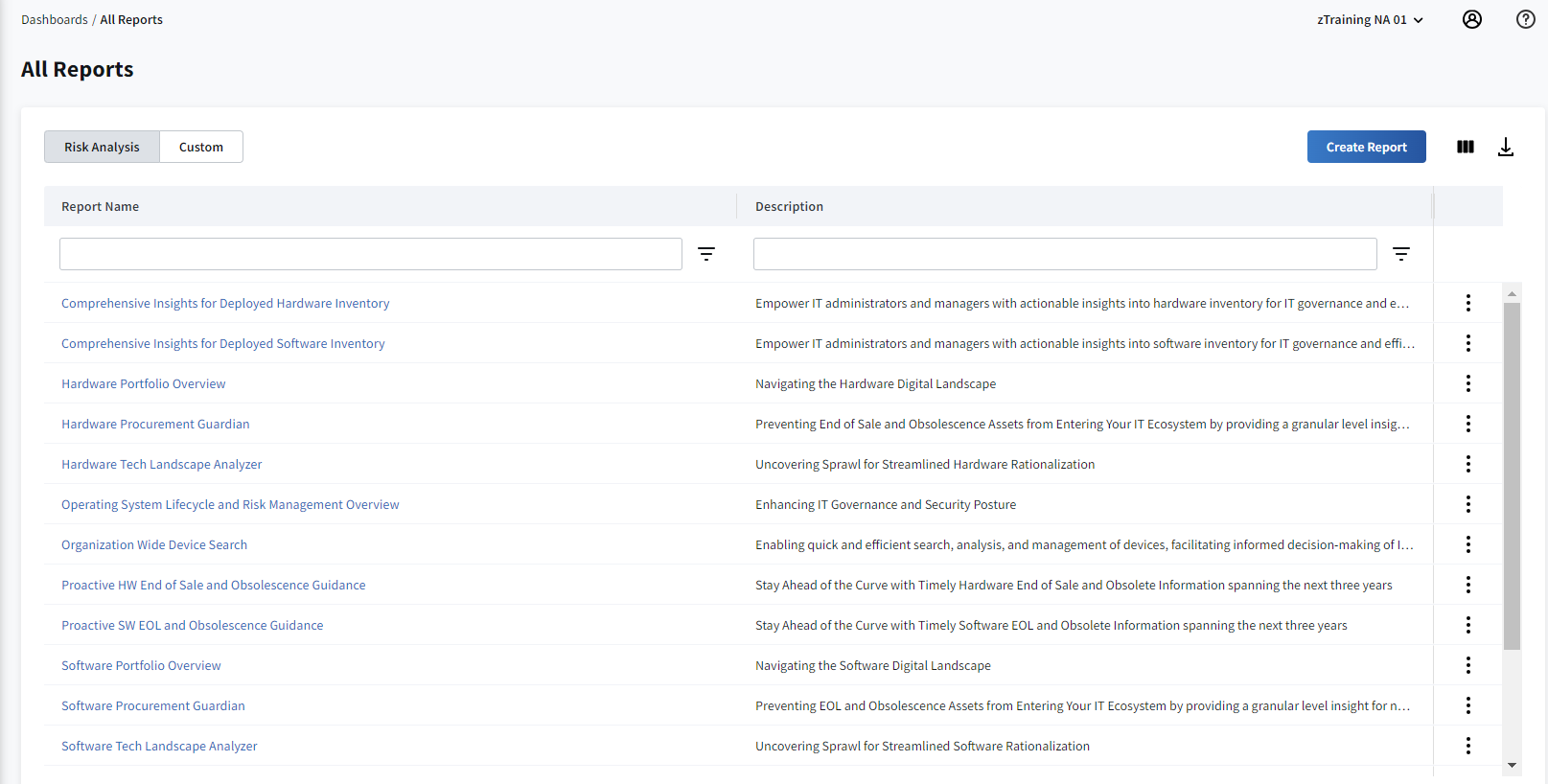Open the help question mark icon
The image size is (1548, 784).
point(1526,19)
